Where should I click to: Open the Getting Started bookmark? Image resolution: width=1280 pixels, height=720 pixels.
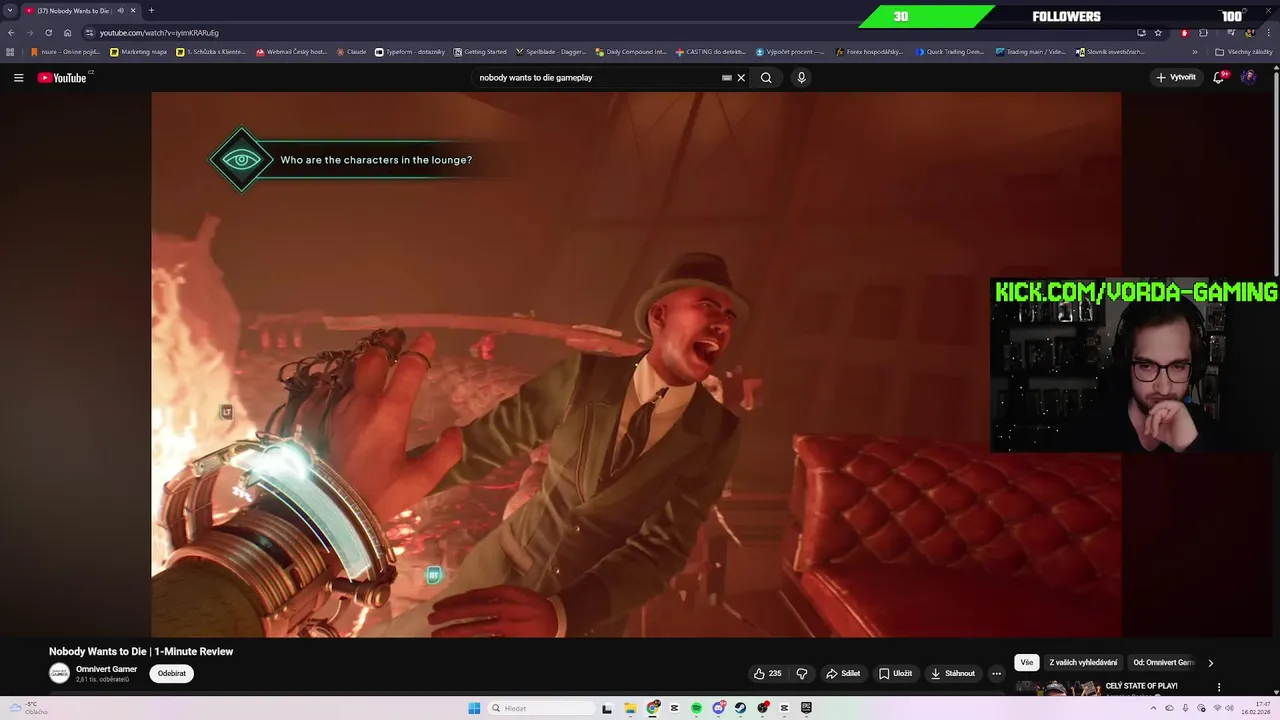480,52
